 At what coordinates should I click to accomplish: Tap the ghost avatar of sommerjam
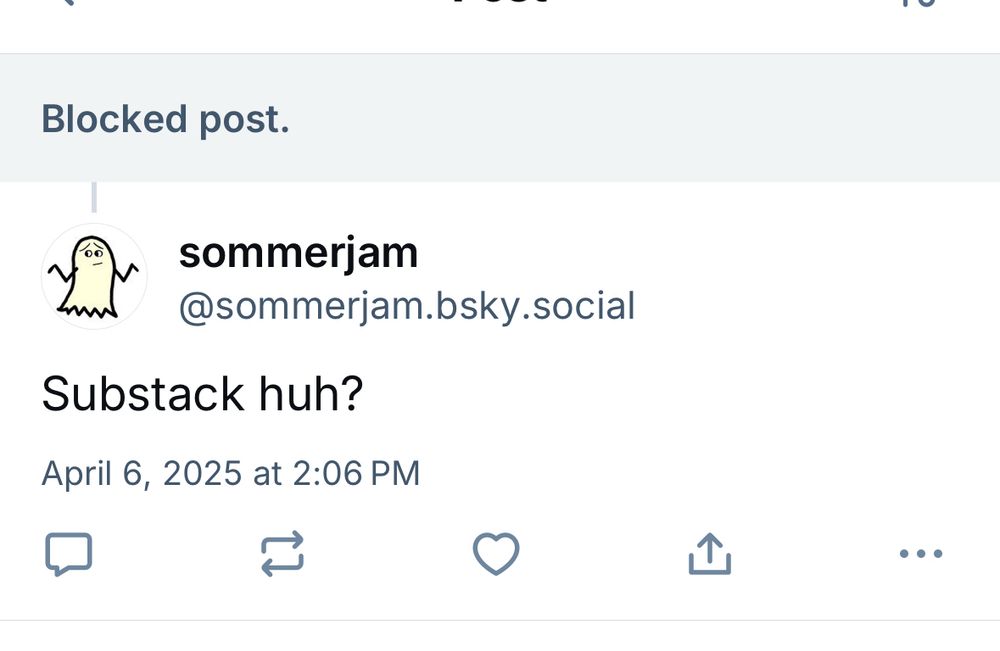pyautogui.click(x=94, y=277)
